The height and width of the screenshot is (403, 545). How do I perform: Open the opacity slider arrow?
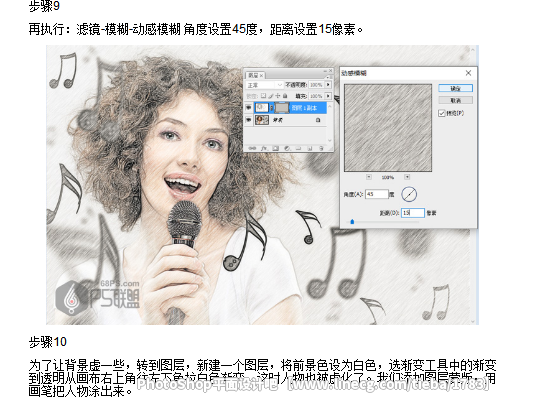(x=328, y=85)
